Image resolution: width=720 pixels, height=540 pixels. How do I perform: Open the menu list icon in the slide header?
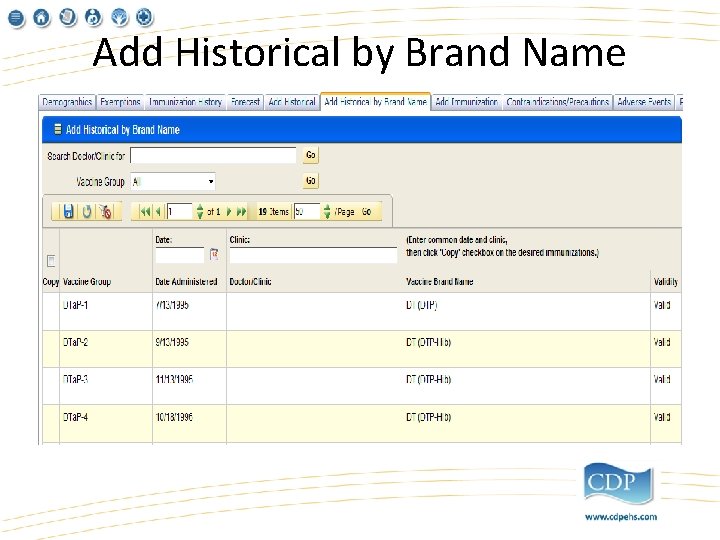coord(16,18)
